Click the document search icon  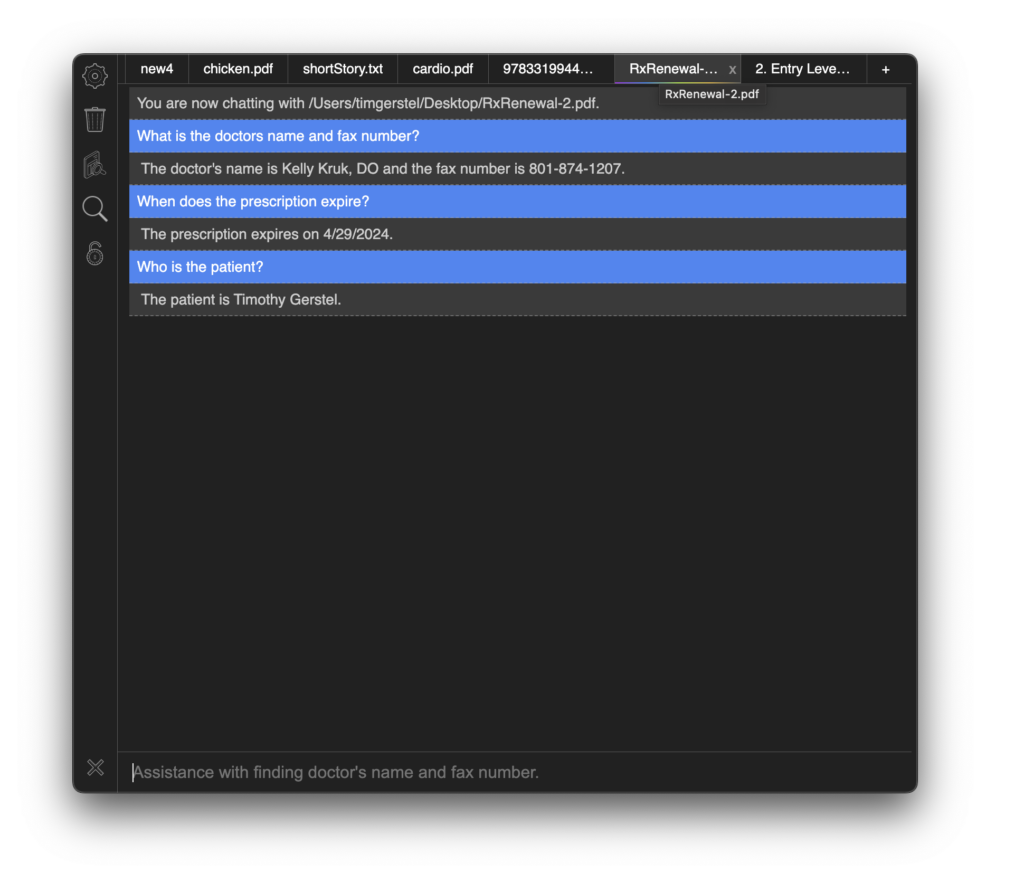click(95, 165)
